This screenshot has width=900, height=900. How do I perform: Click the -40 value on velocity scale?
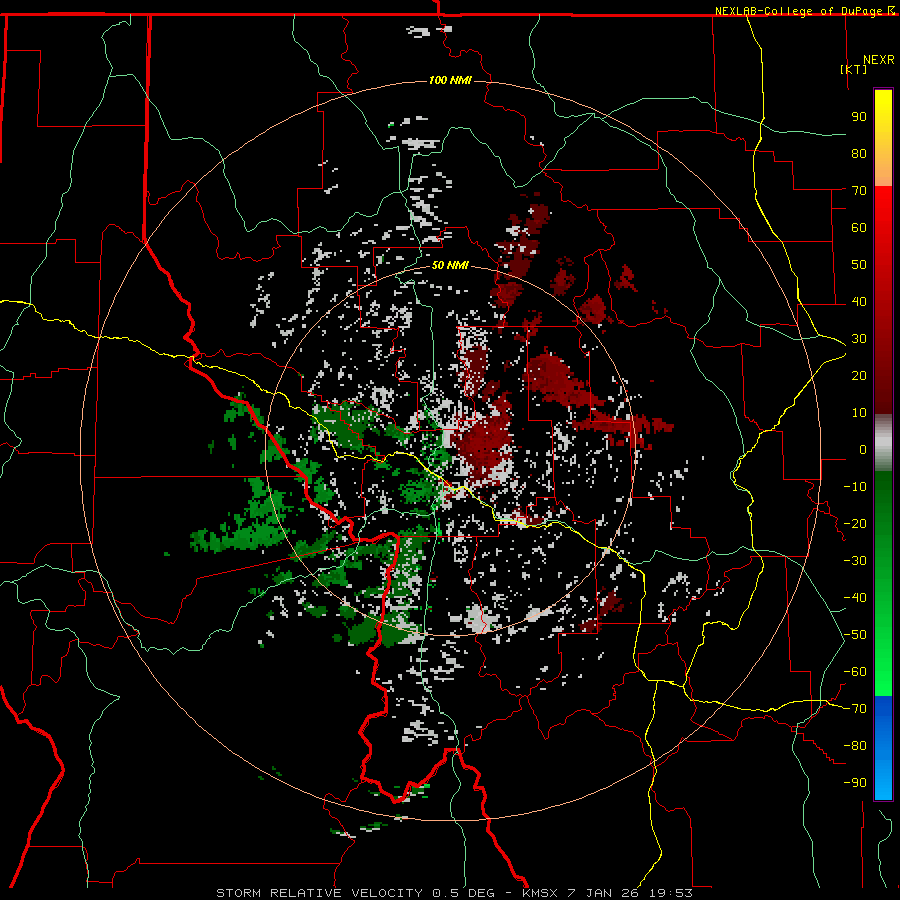[x=855, y=598]
